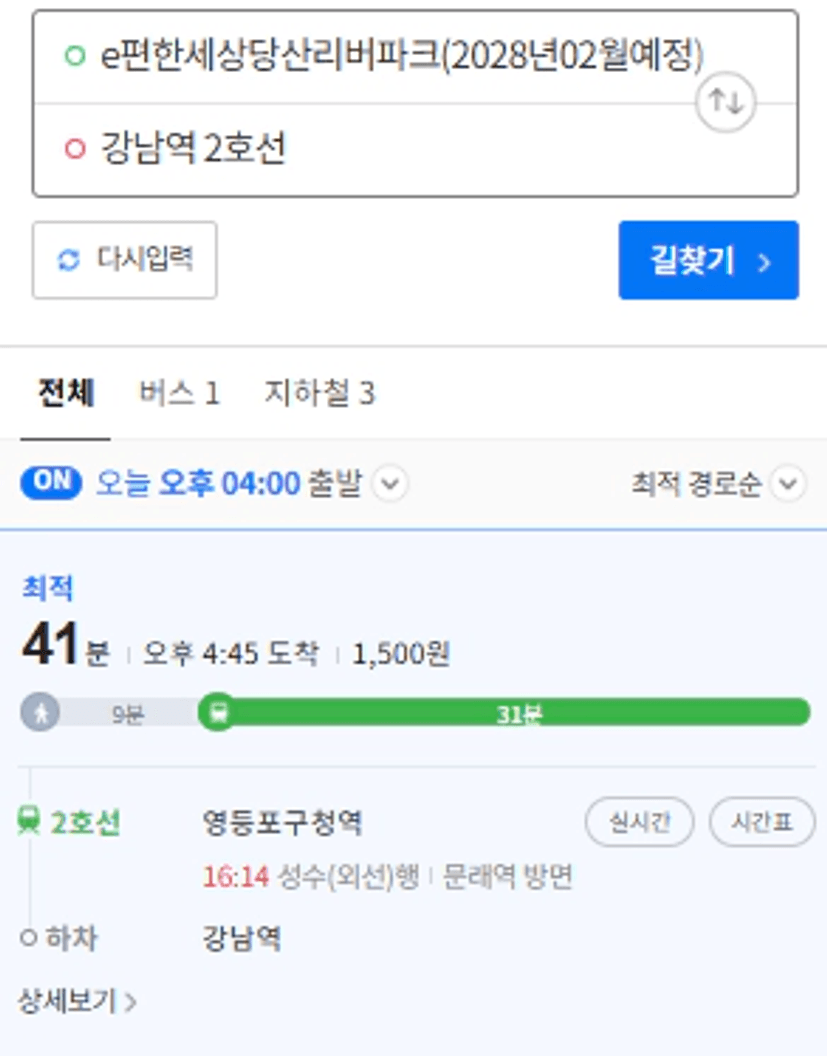The image size is (827, 1056).
Task: Click the green 31분 subway segment bar
Action: tap(520, 713)
